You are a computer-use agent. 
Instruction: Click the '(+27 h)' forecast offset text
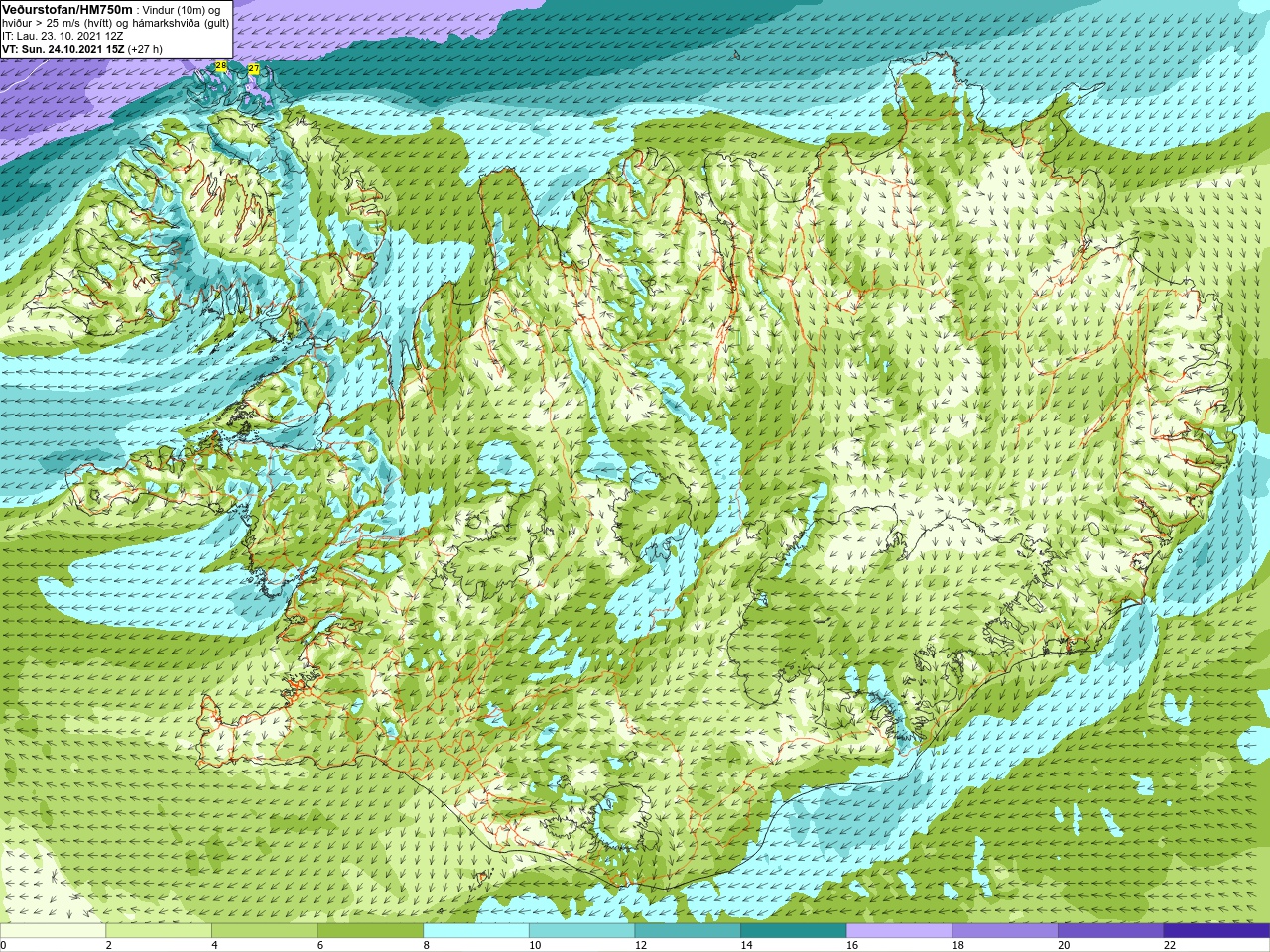[x=145, y=49]
